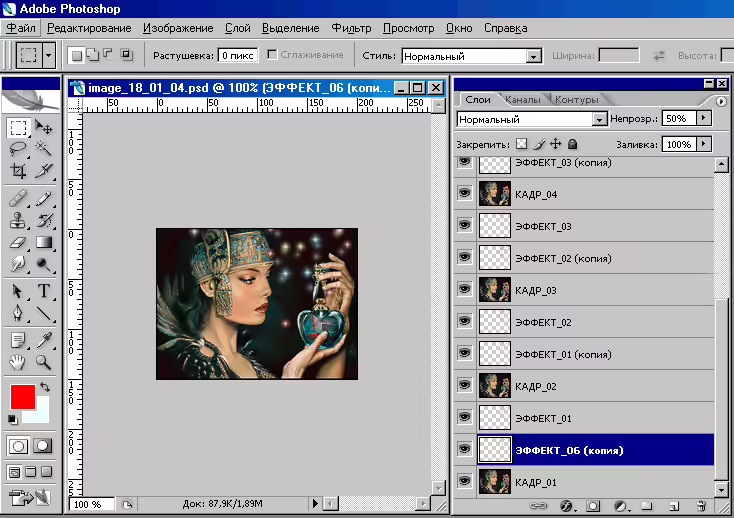Select the Type tool

click(44, 291)
